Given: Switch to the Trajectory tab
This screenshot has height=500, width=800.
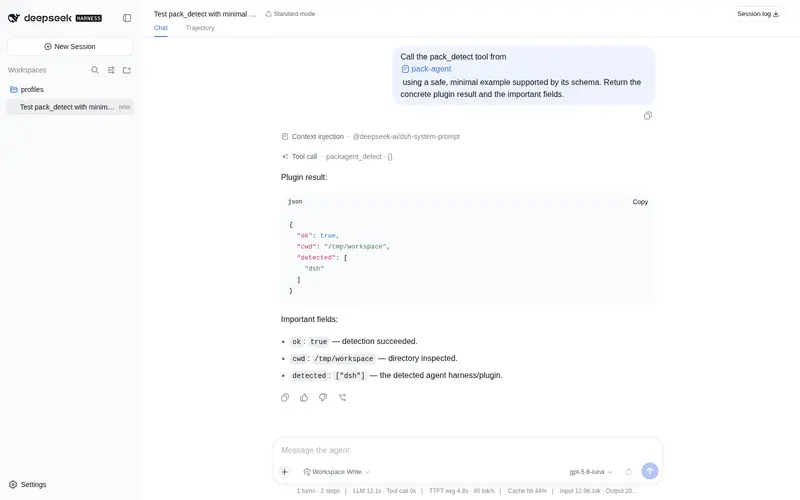Looking at the screenshot, I should click(x=200, y=28).
